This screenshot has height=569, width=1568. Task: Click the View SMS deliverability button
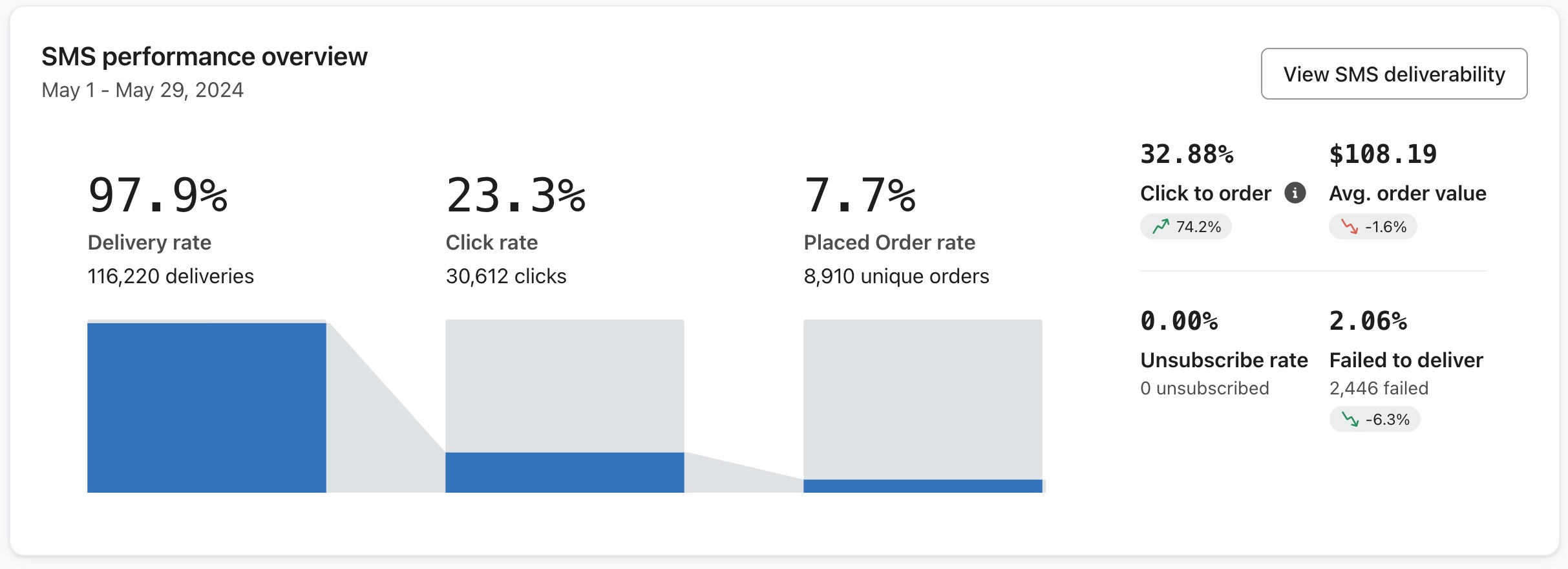(x=1393, y=74)
